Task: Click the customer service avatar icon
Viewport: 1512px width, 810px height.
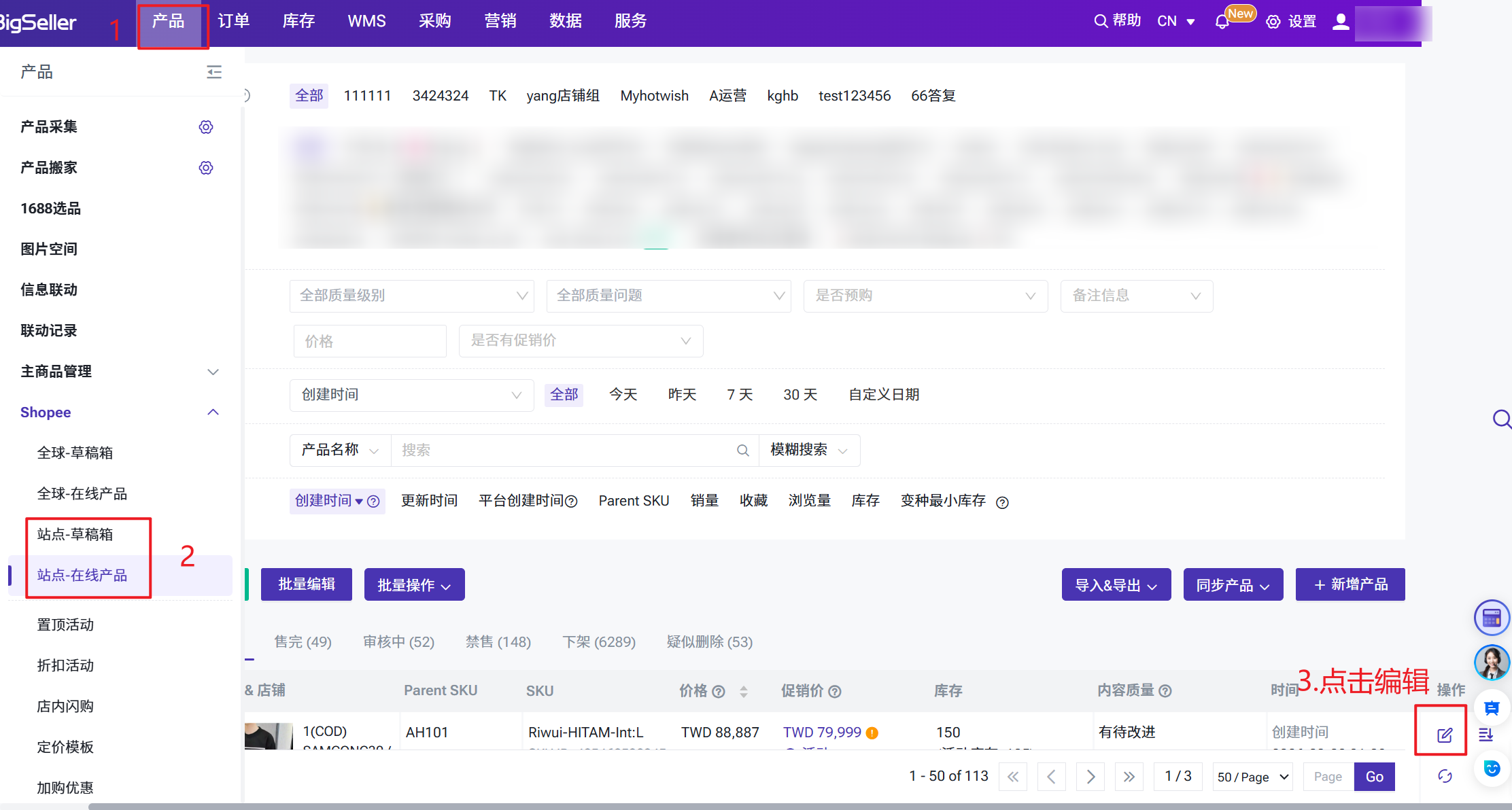Action: pyautogui.click(x=1492, y=662)
